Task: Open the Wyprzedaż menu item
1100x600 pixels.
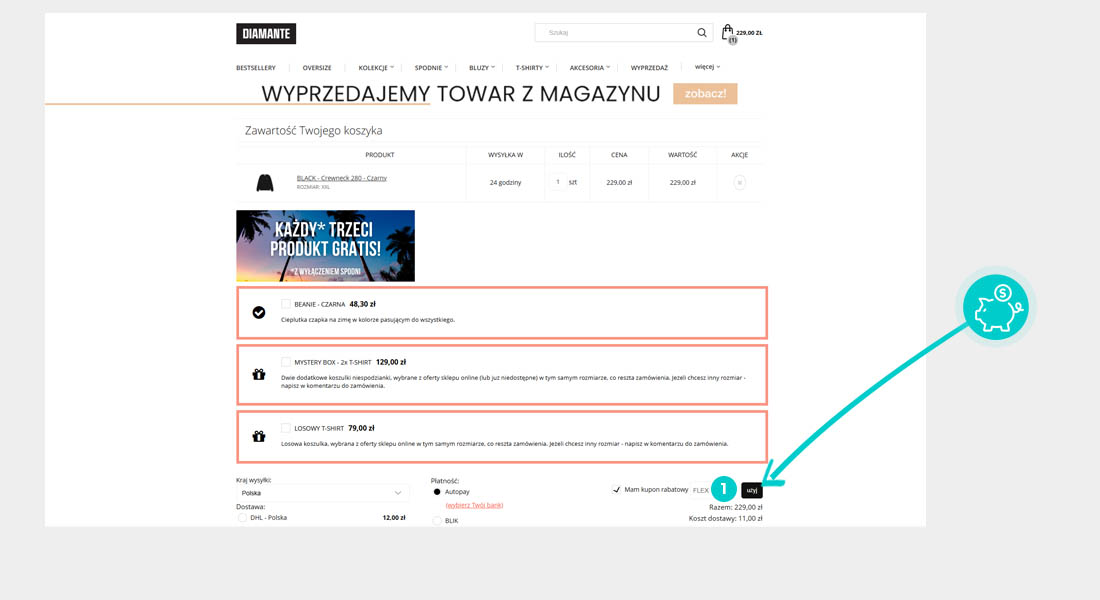Action: point(649,67)
